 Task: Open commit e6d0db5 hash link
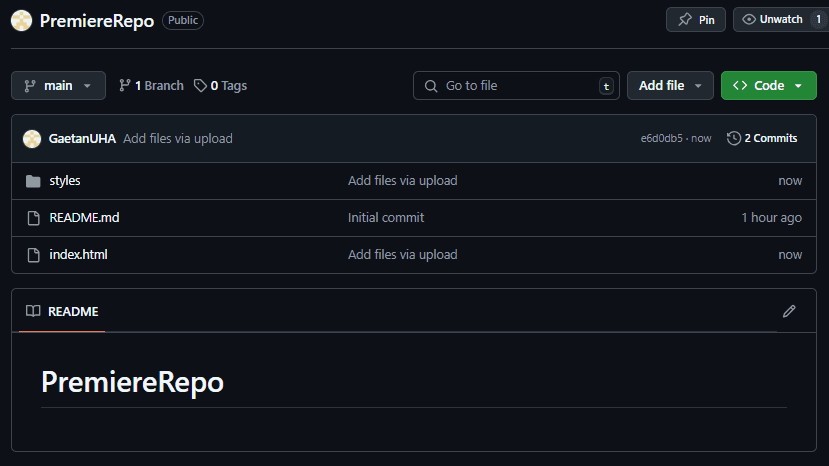click(x=661, y=139)
